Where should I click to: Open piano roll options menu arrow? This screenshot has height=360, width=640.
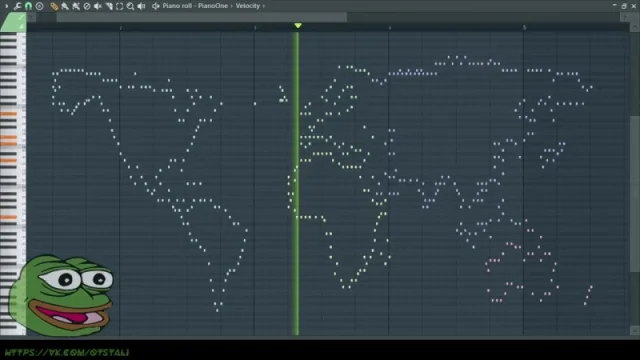click(x=6, y=6)
